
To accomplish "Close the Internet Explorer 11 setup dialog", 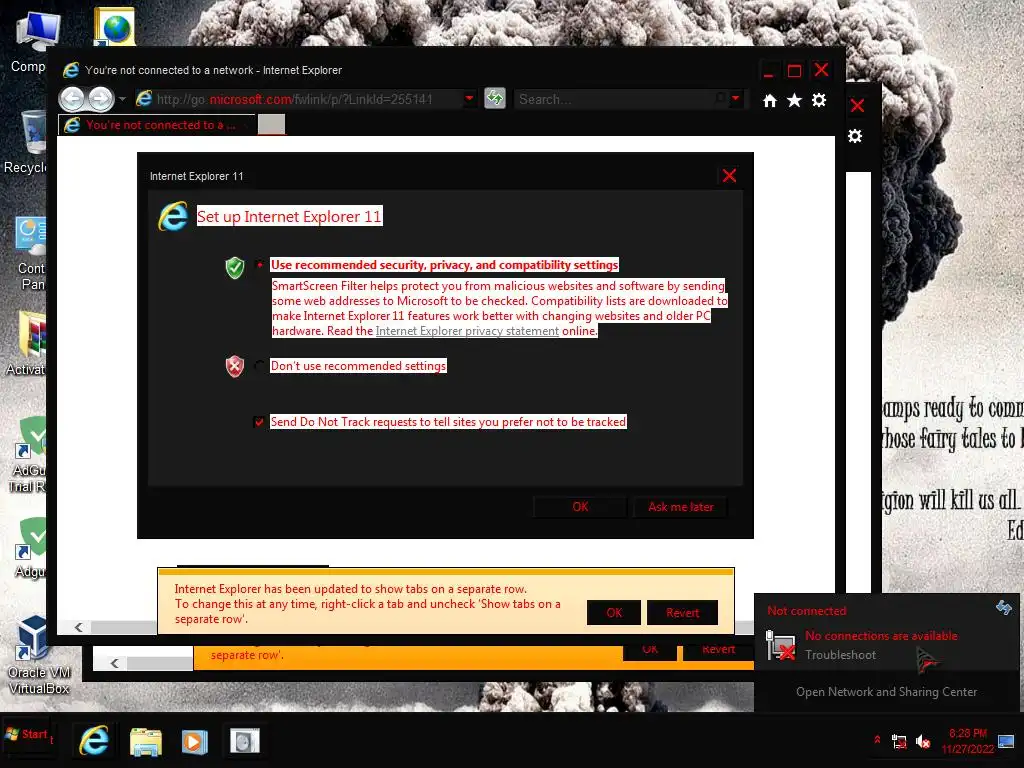I will click(729, 175).
